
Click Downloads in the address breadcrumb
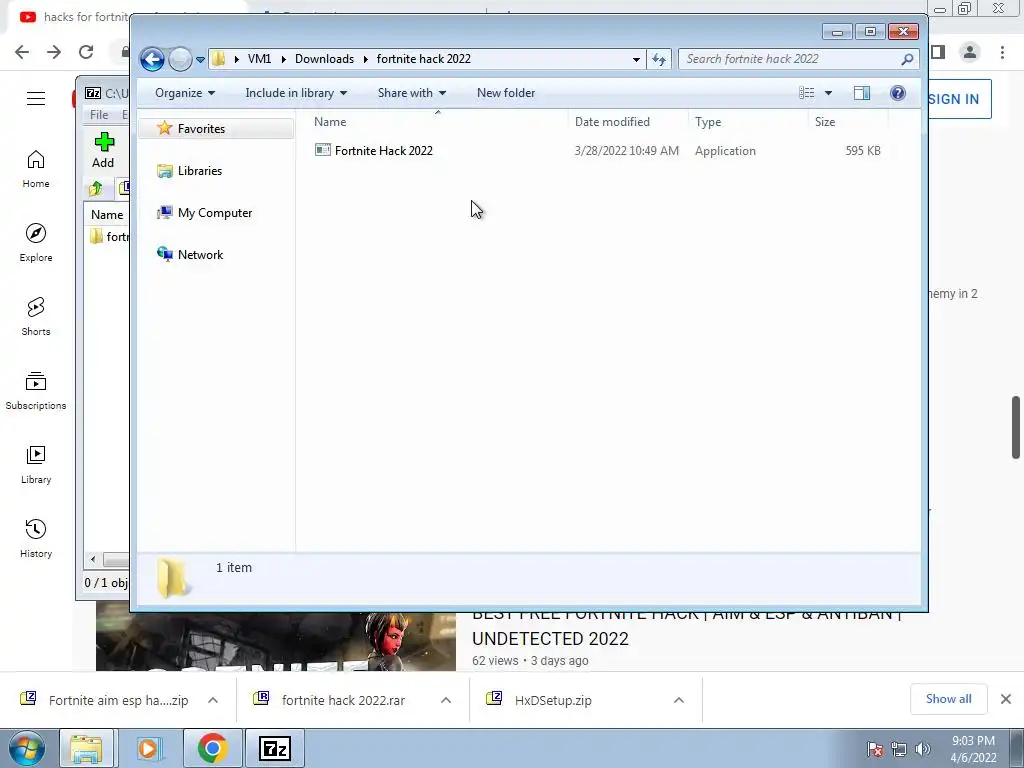click(325, 59)
